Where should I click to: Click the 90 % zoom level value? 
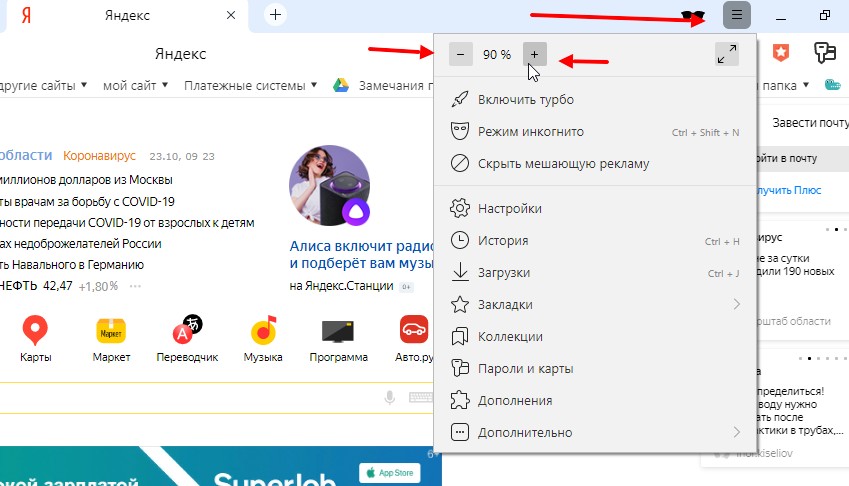[x=497, y=54]
